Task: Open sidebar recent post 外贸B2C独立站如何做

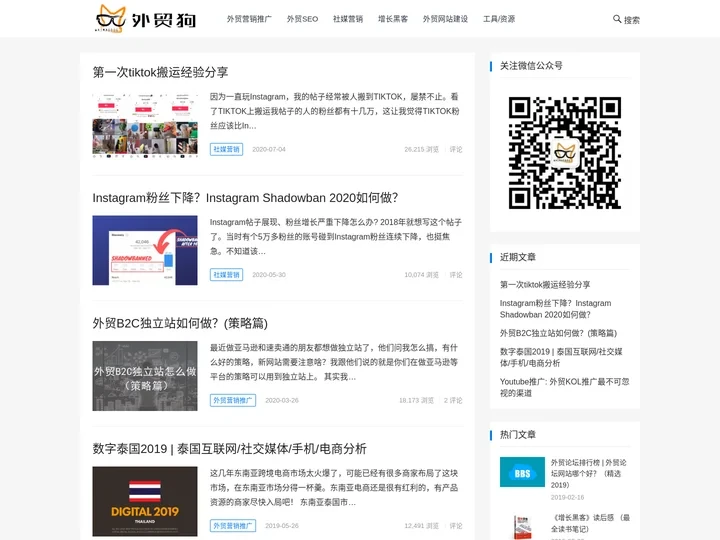Action: tap(558, 333)
